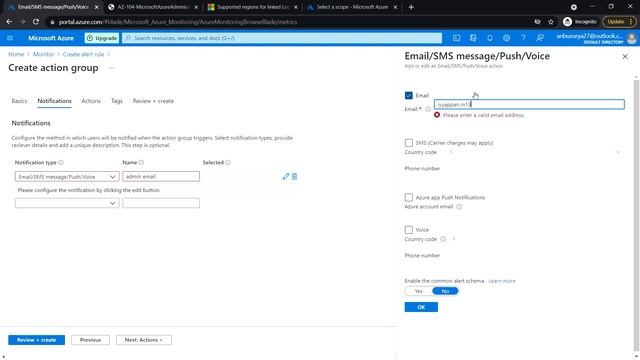Click the info icon beside Name
The image size is (640, 360).
(x=141, y=162)
